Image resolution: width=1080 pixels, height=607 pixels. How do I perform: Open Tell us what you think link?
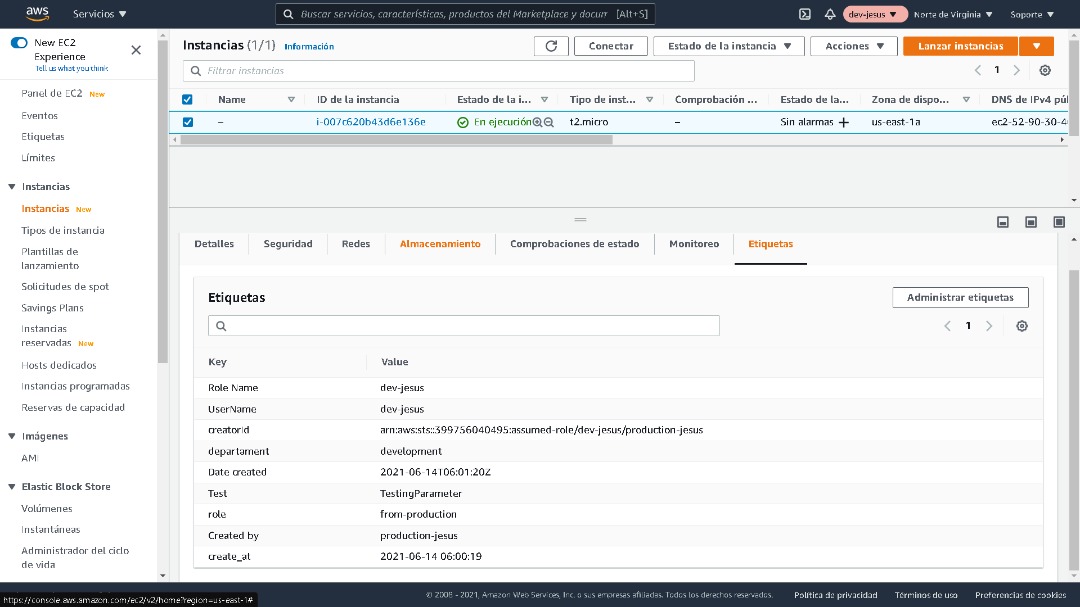pyautogui.click(x=72, y=68)
